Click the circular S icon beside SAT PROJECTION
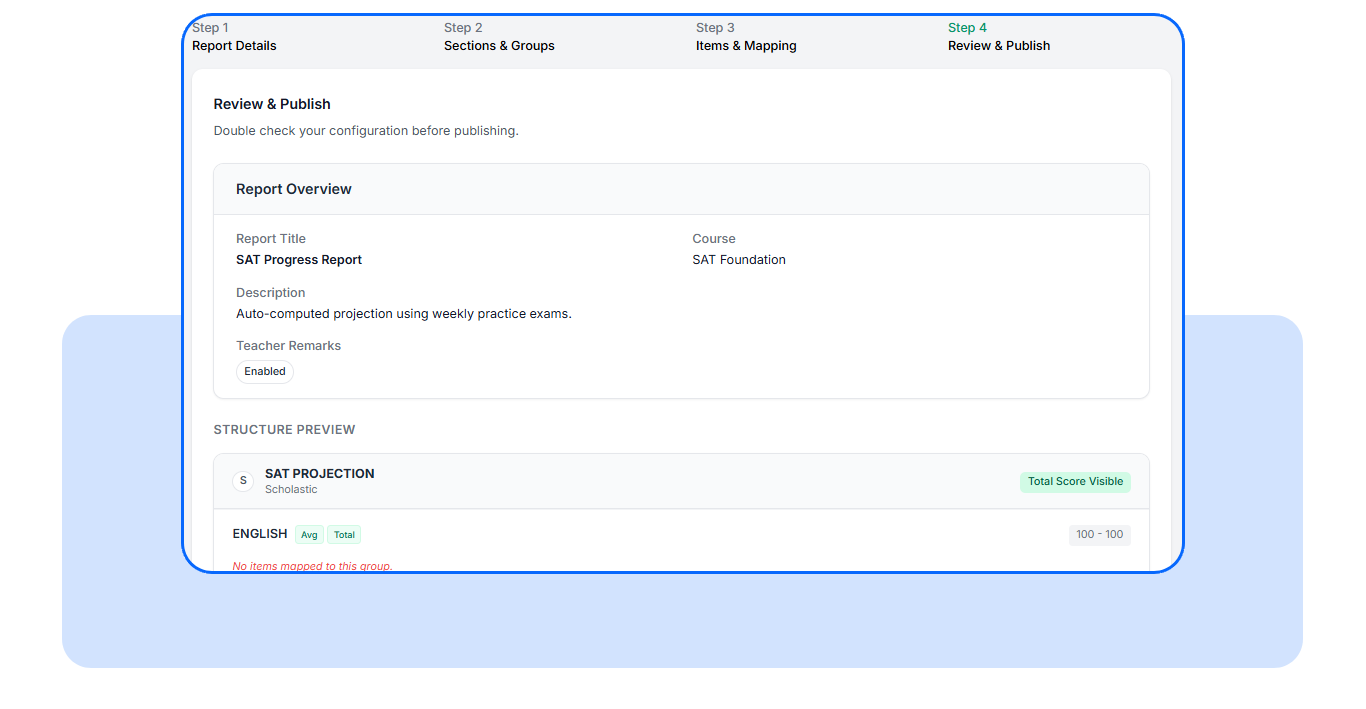Viewport: 1366px width, 709px height. pyautogui.click(x=243, y=481)
